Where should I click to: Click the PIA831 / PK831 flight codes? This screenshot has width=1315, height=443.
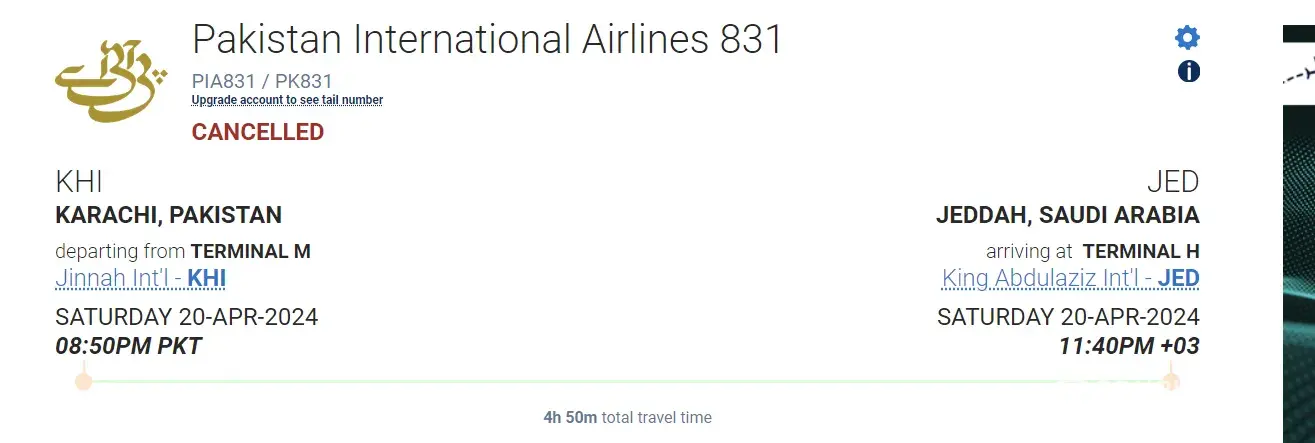coord(262,81)
